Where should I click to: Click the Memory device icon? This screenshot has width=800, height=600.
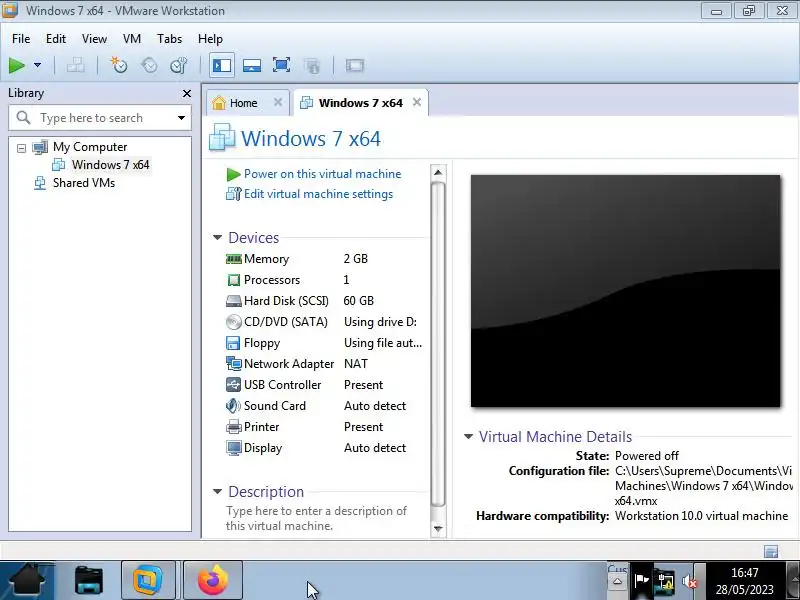(234, 259)
